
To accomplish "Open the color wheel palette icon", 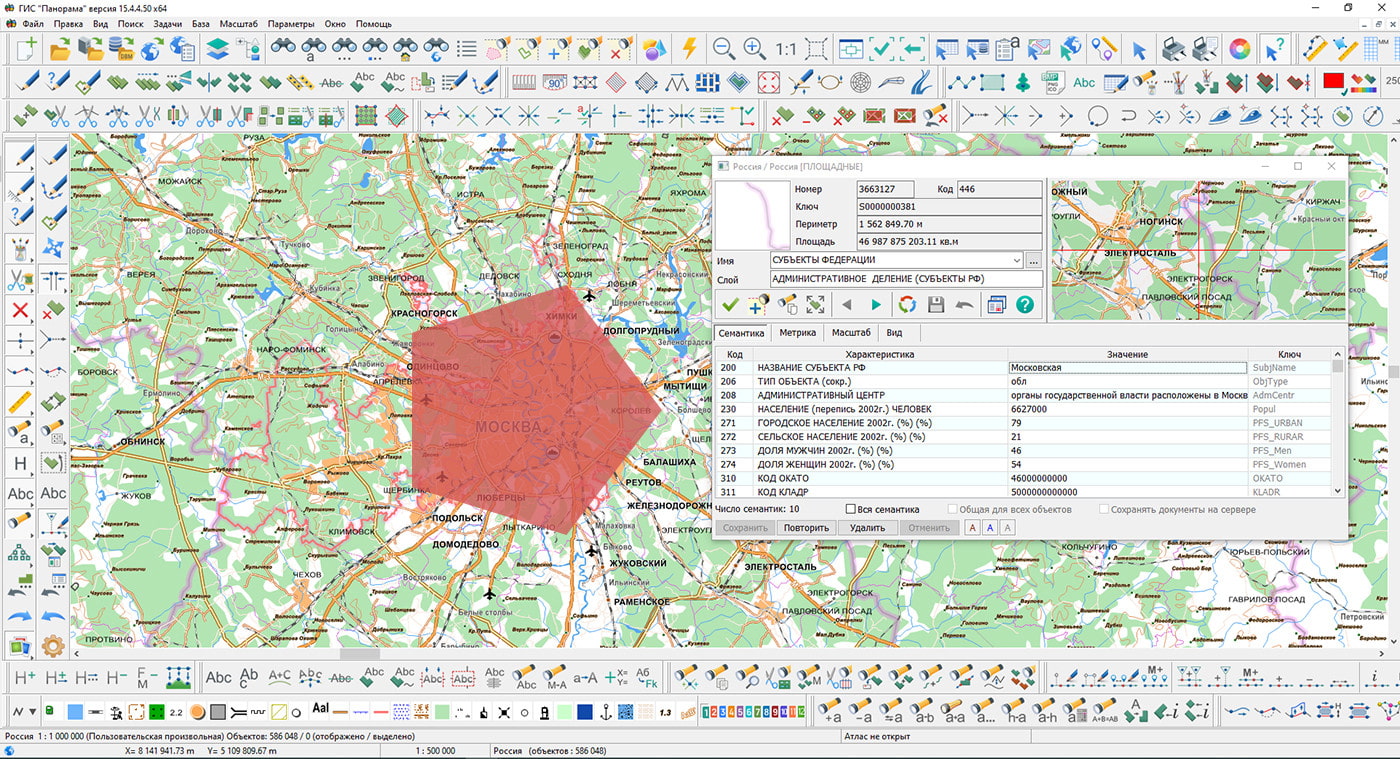I will coord(1239,49).
